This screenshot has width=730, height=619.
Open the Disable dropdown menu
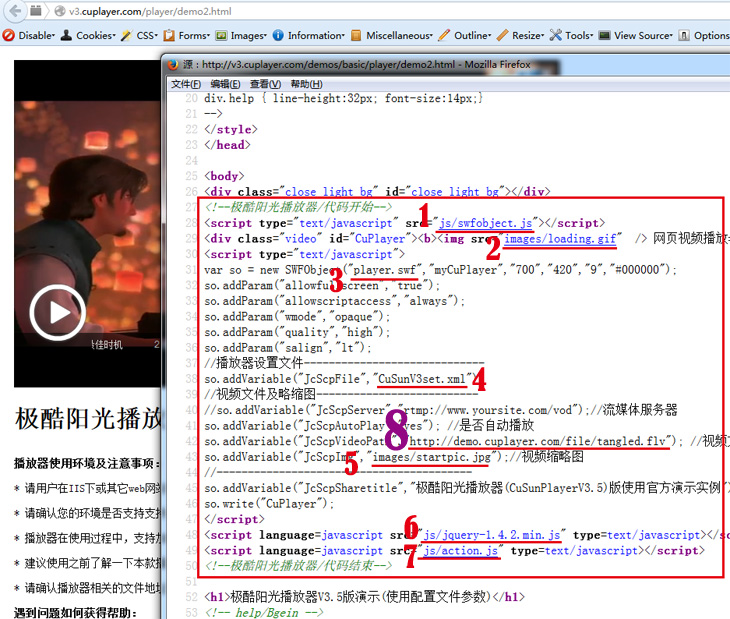[36, 35]
